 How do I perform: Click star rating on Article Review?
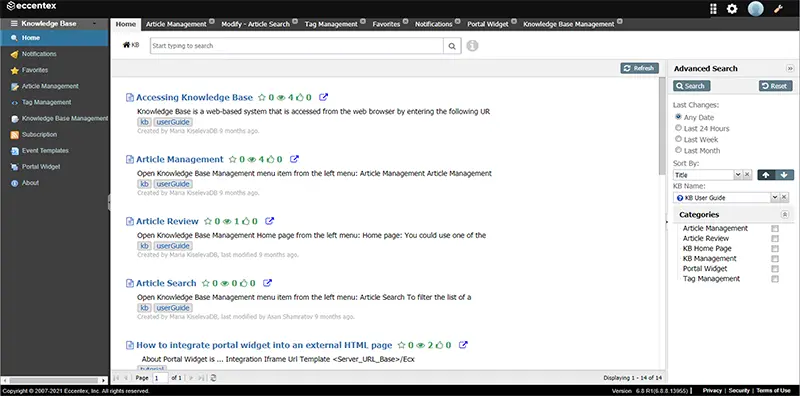pyautogui.click(x=208, y=221)
